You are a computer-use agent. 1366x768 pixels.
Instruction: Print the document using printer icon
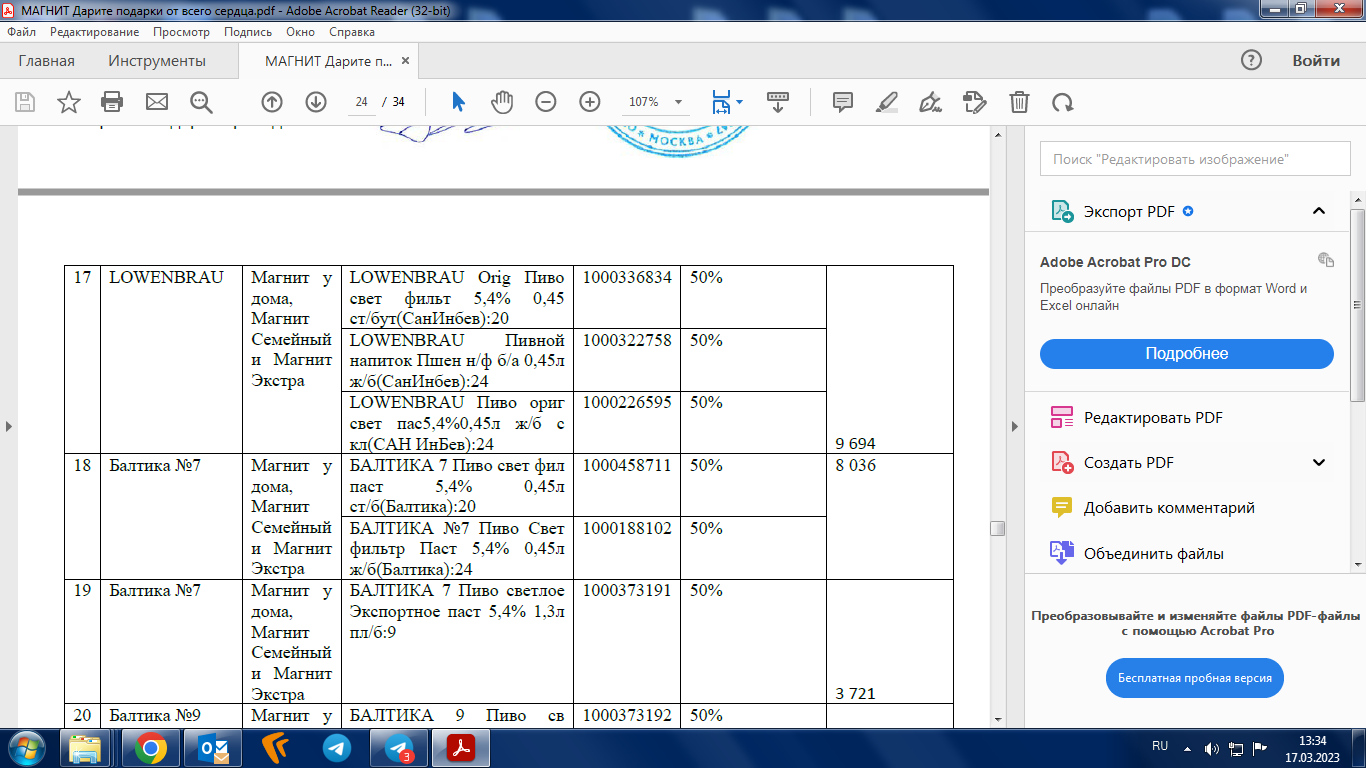click(x=112, y=102)
